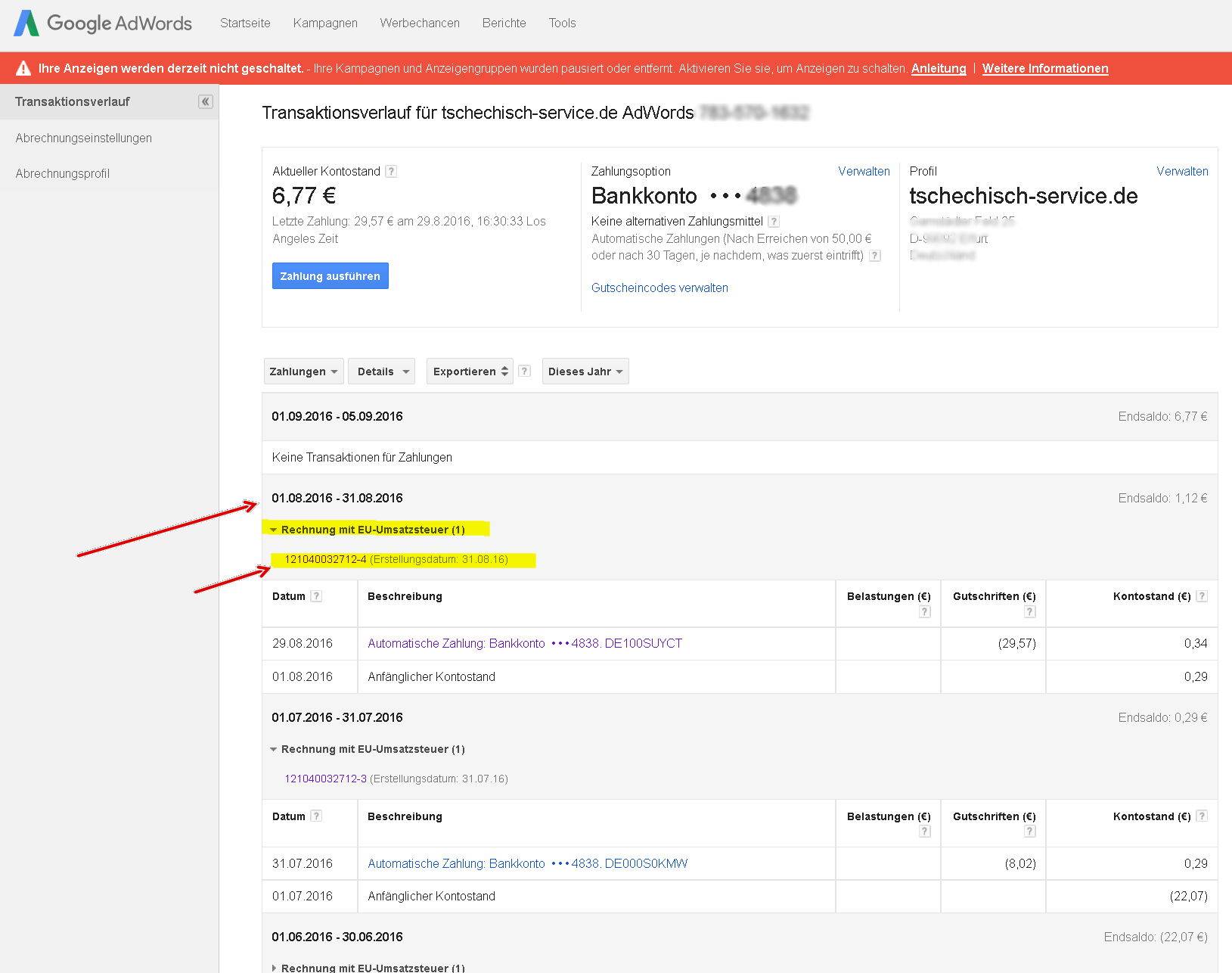
Task: Open help icon next to Datum in August table
Action: [x=316, y=596]
